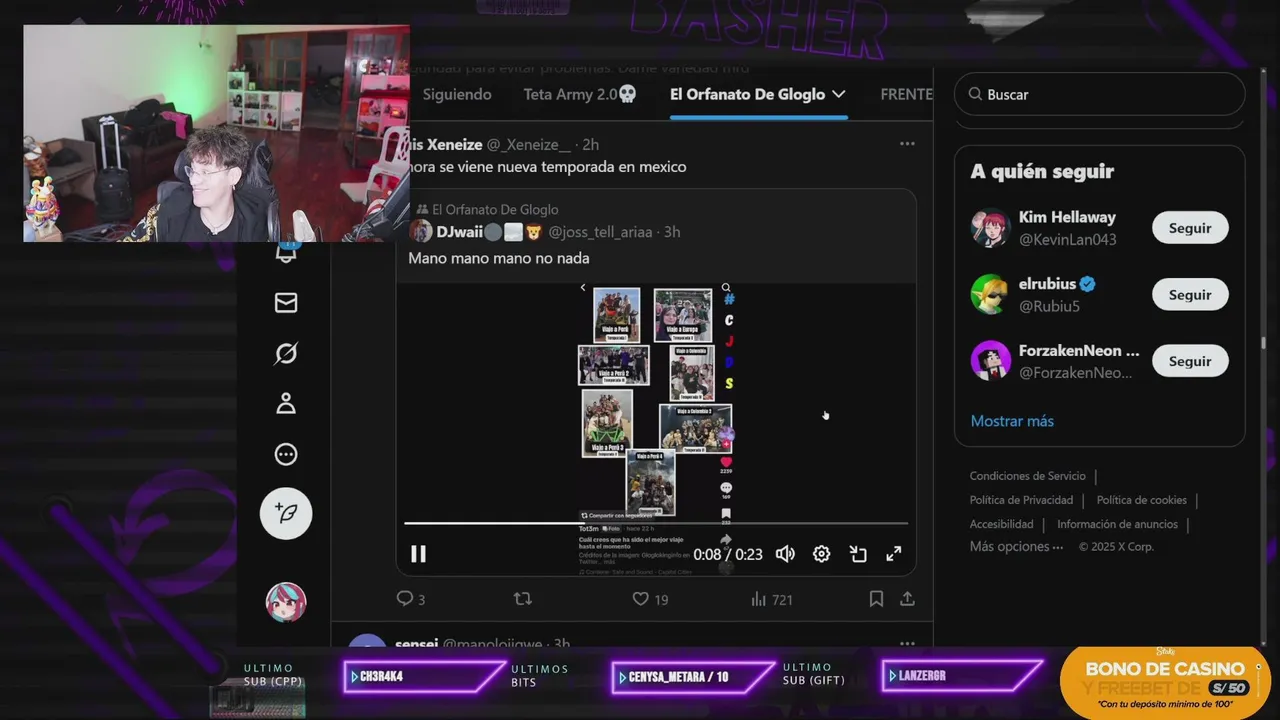Click the compose post feather button

(x=286, y=514)
